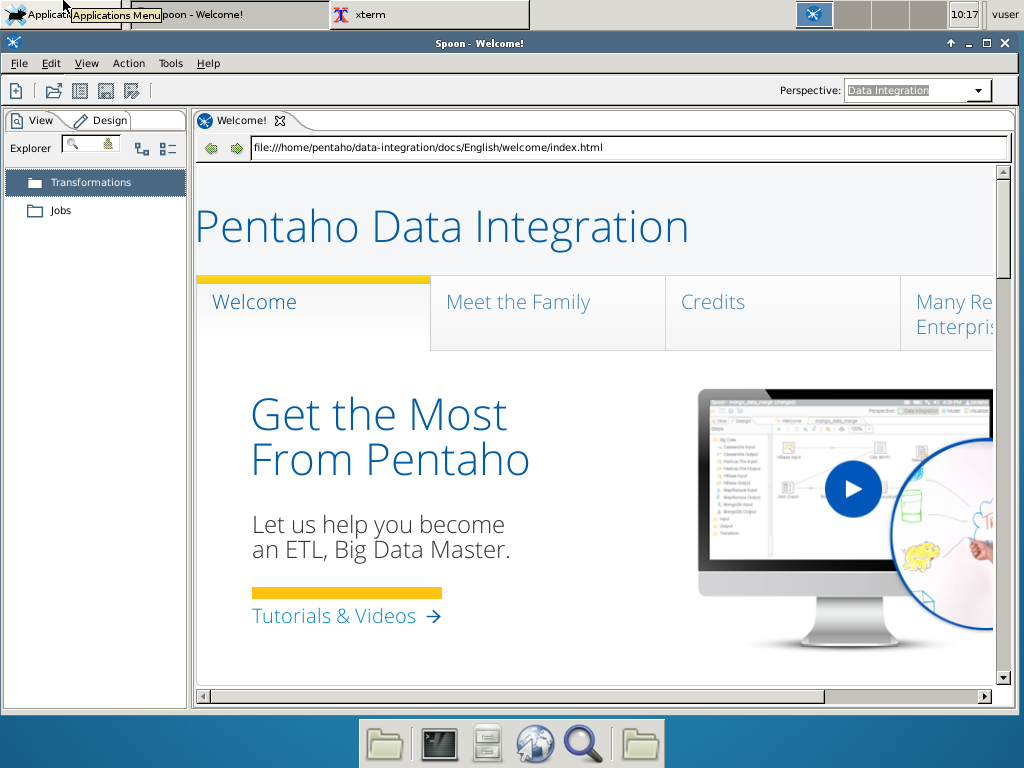The image size is (1024, 768).
Task: Open the Meet the Family tab
Action: pyautogui.click(x=548, y=313)
